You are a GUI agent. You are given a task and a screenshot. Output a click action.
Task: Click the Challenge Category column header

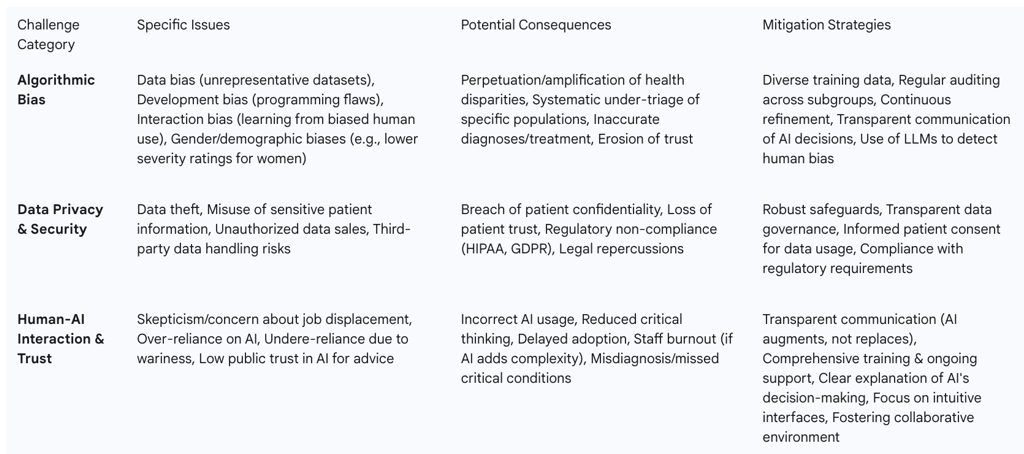48,34
